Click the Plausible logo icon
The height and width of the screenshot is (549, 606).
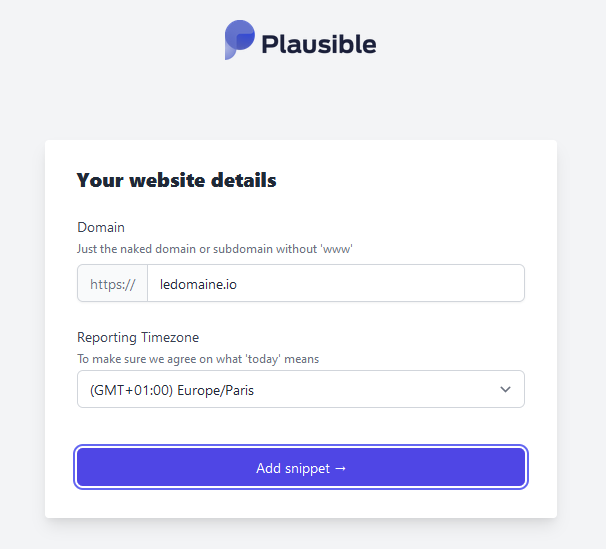[x=239, y=40]
